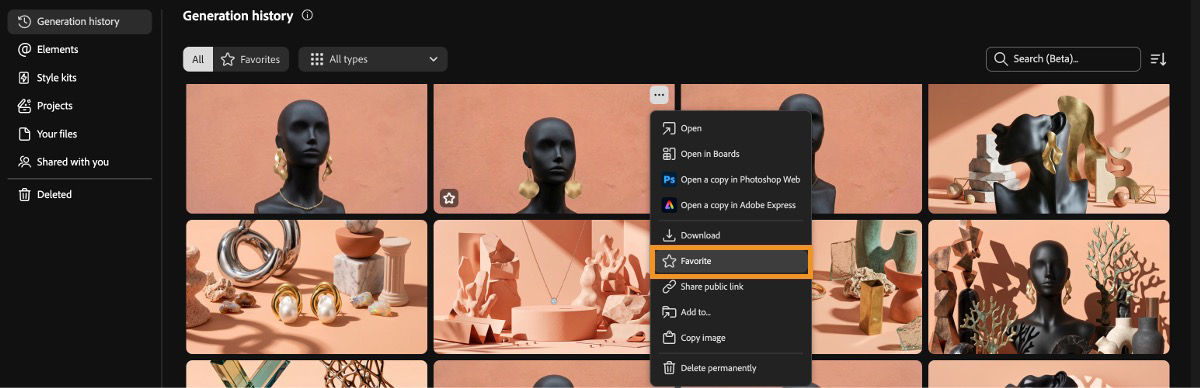Mark the image as Favorite
Image resolution: width=1200 pixels, height=388 pixels.
pyautogui.click(x=730, y=261)
